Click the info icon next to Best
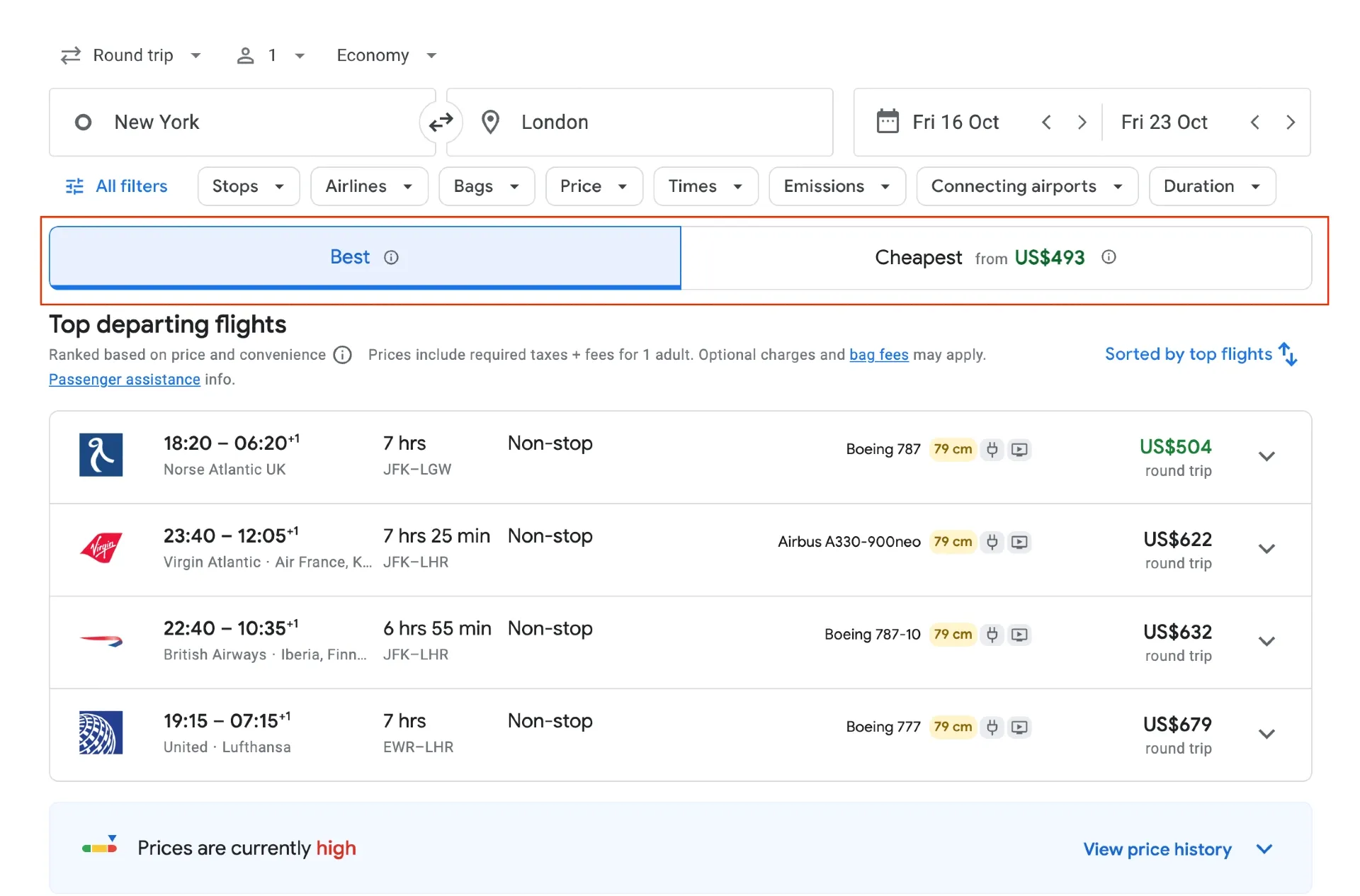The image size is (1360, 896). tap(391, 258)
